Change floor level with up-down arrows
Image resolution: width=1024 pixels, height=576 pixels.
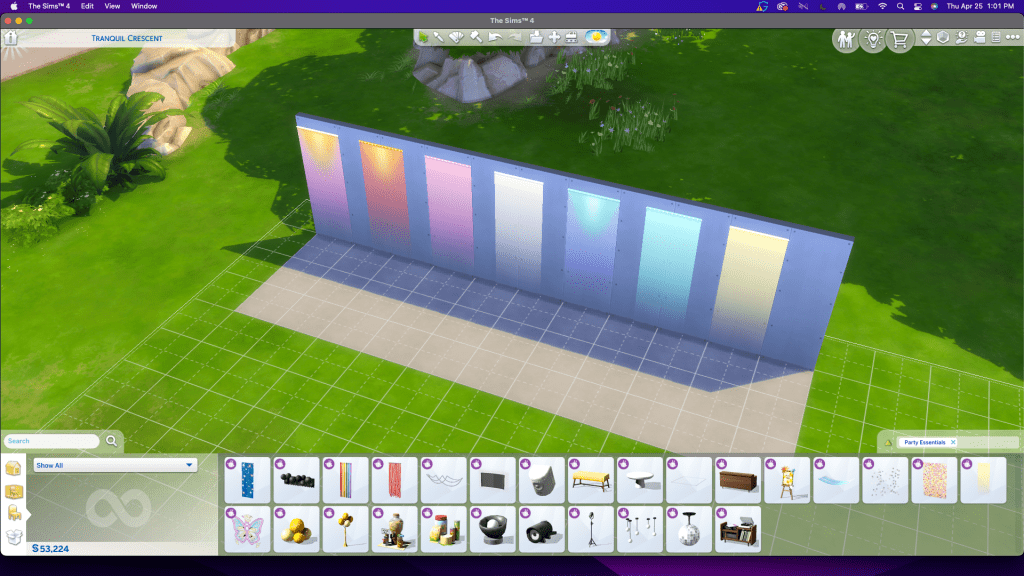coord(926,38)
